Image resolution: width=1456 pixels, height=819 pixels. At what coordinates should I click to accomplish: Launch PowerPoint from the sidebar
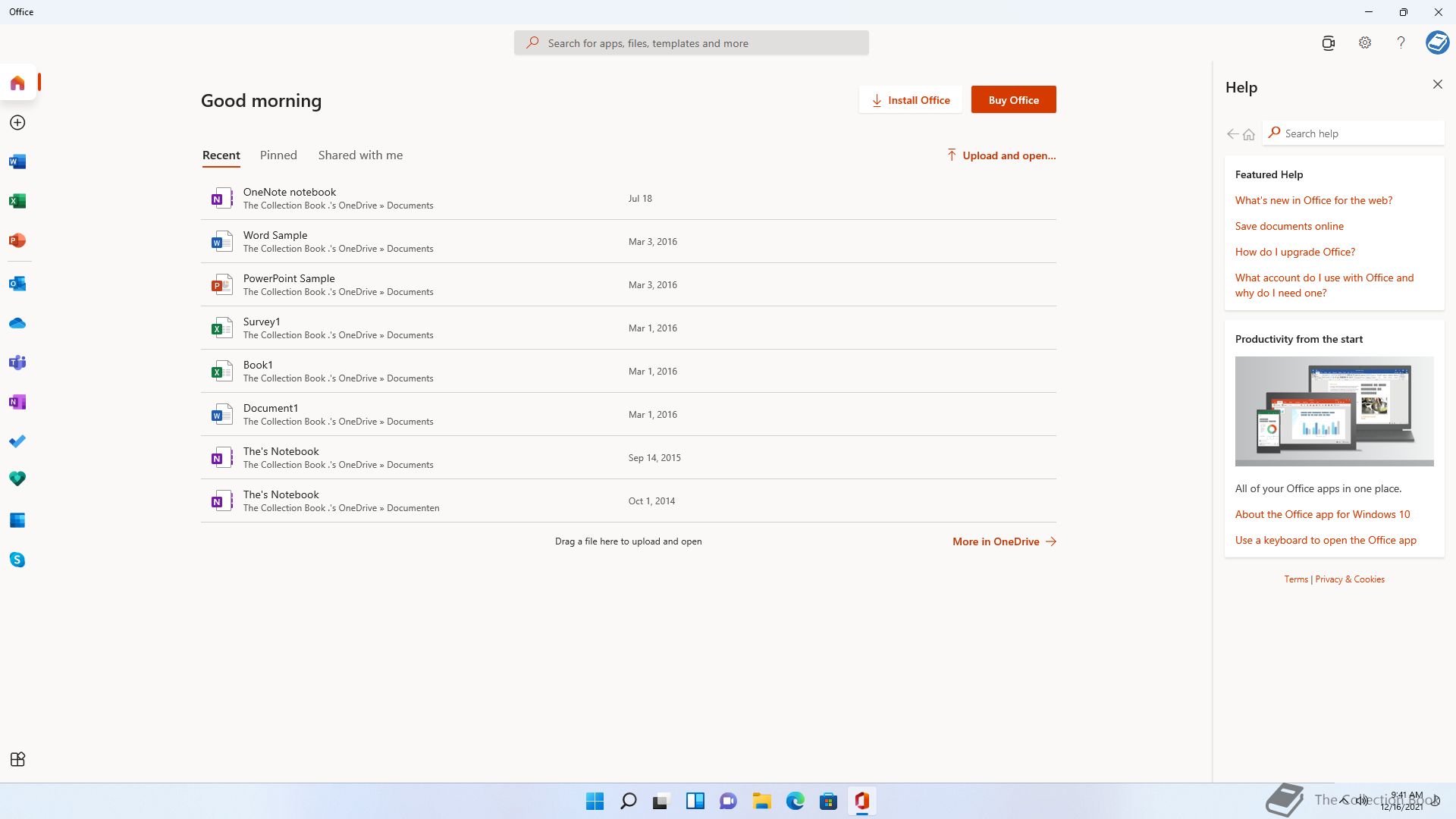tap(17, 240)
